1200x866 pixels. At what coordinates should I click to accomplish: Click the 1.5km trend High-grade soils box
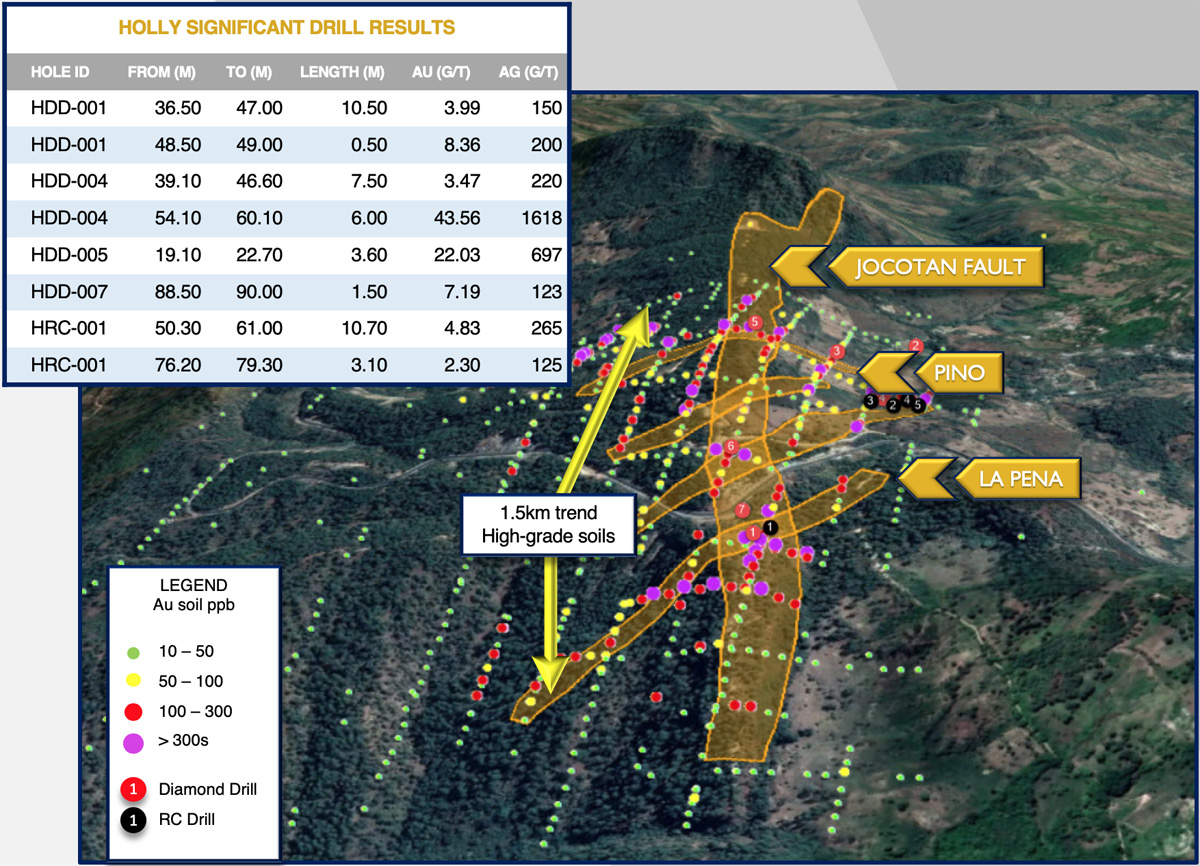(x=549, y=522)
